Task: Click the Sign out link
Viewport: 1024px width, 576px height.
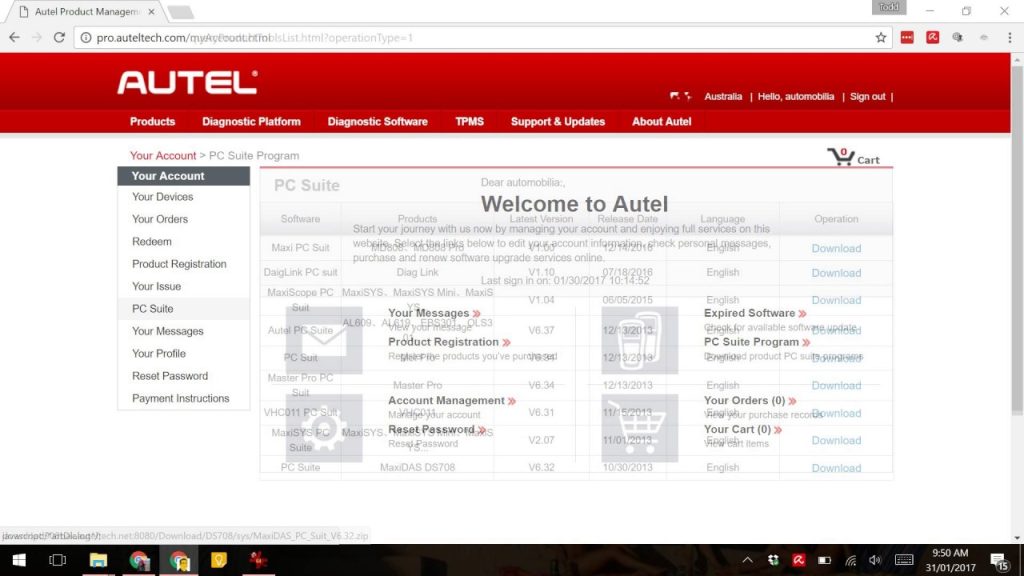Action: [x=867, y=96]
